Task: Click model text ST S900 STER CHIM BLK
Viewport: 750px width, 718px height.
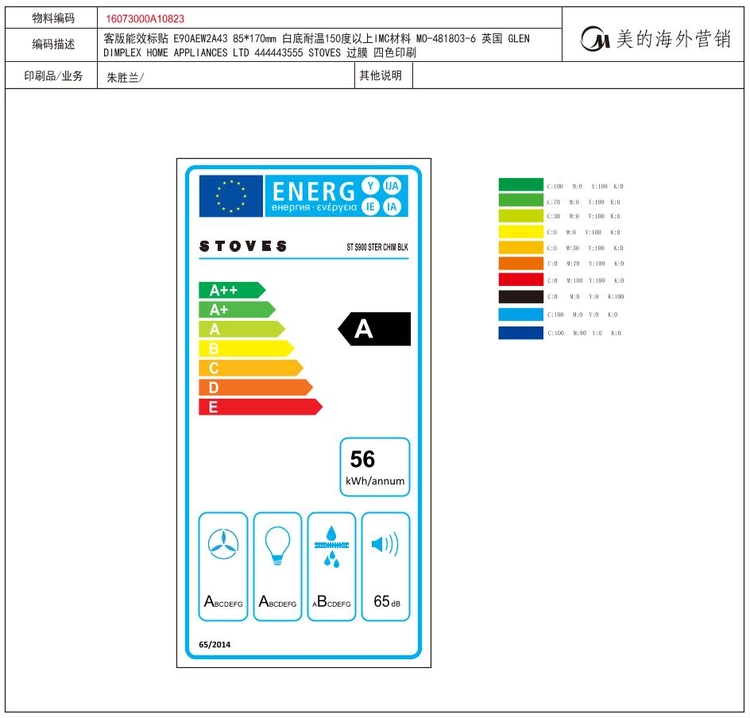Action: point(377,247)
